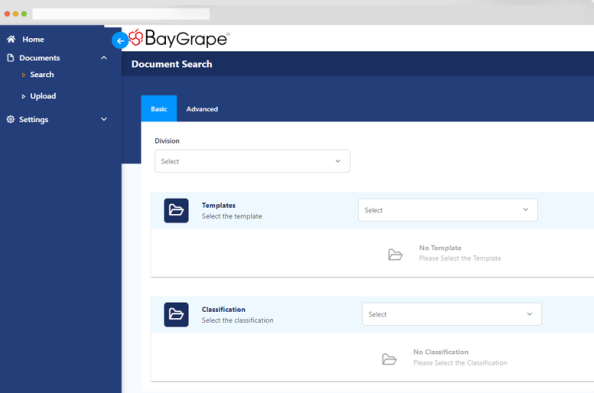594x393 pixels.
Task: Click the Classification folder icon
Action: point(176,315)
